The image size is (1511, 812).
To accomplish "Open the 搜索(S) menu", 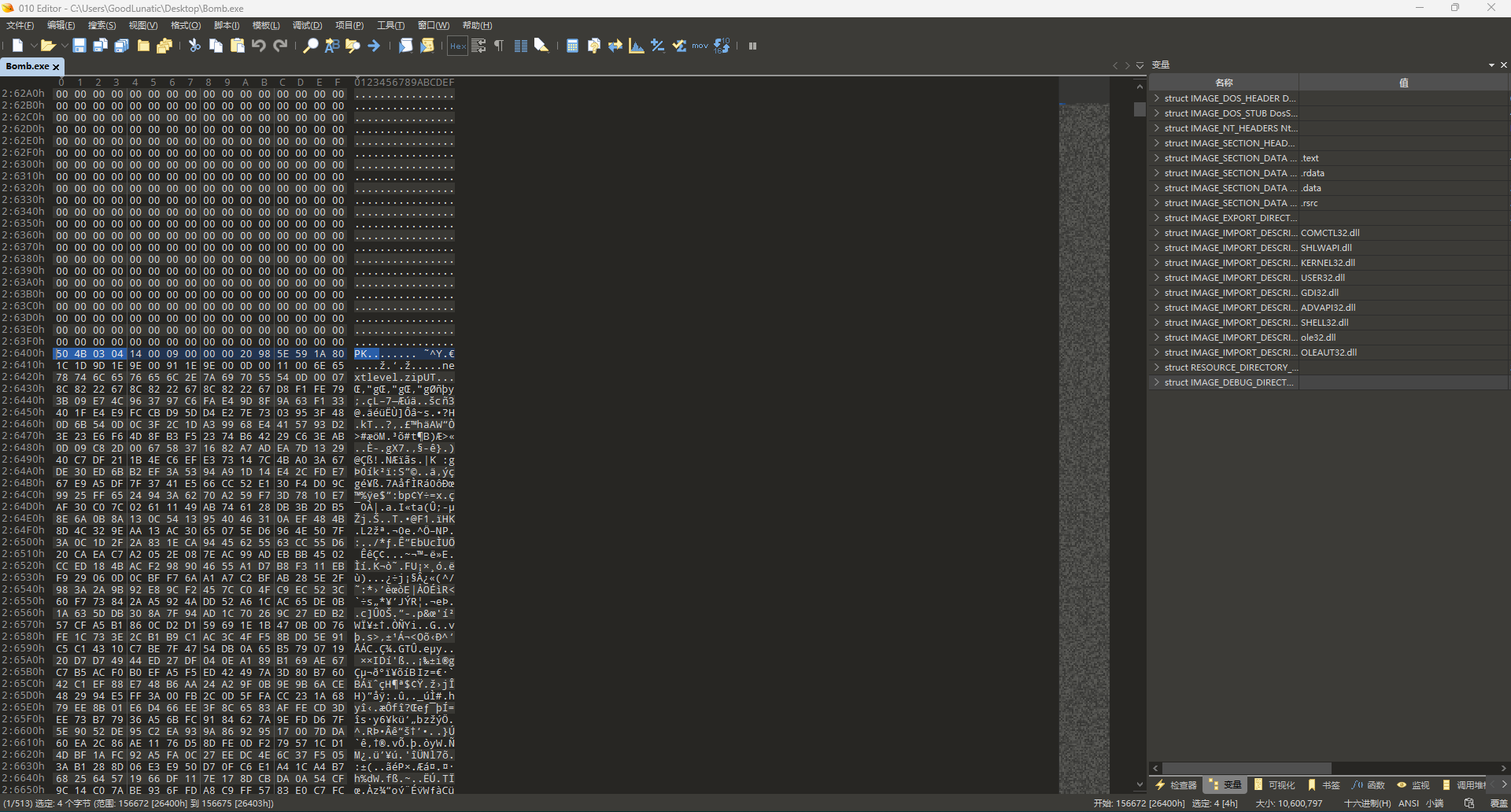I will pyautogui.click(x=102, y=25).
